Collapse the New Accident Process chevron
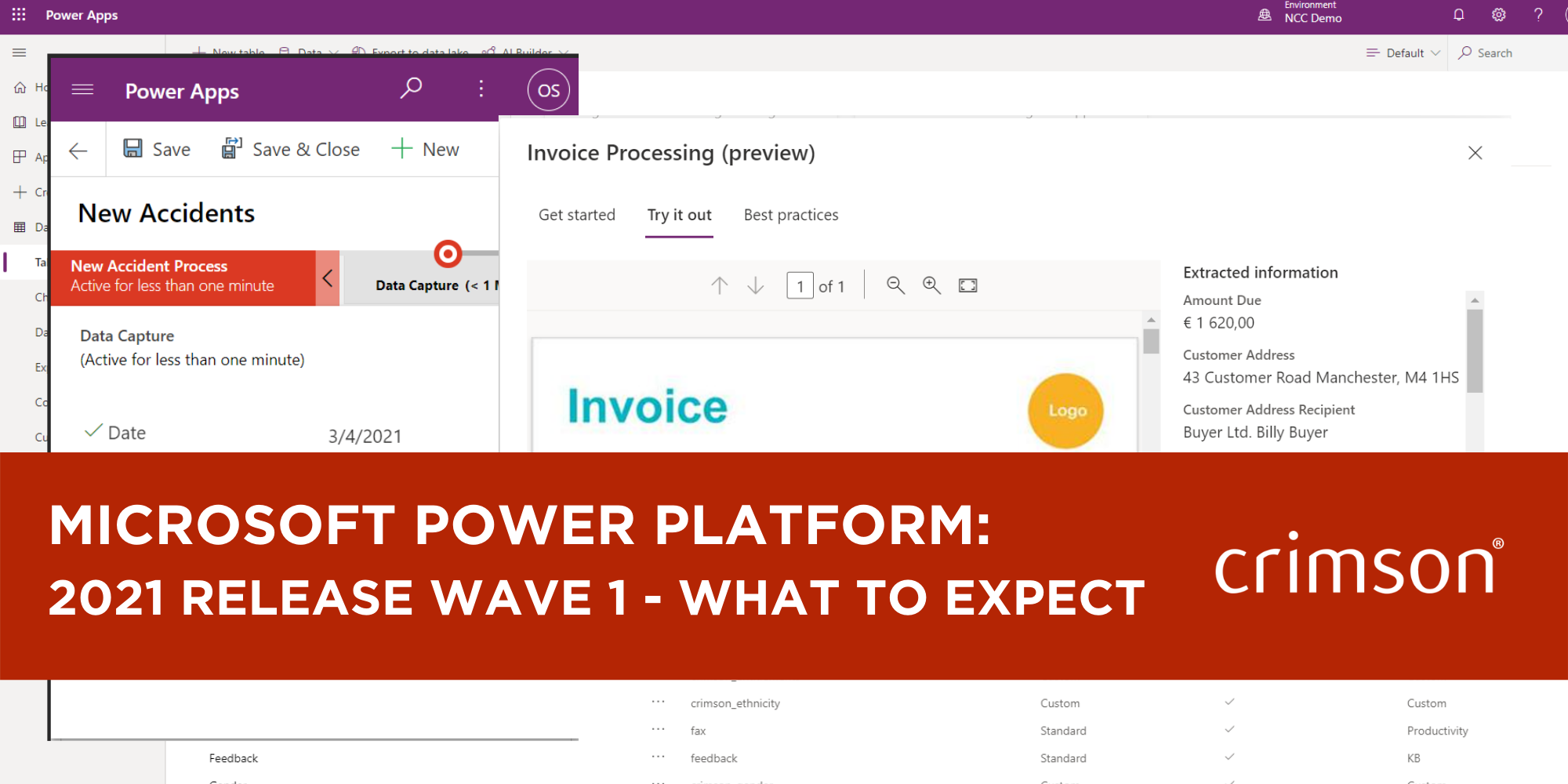The width and height of the screenshot is (1568, 784). click(x=328, y=278)
